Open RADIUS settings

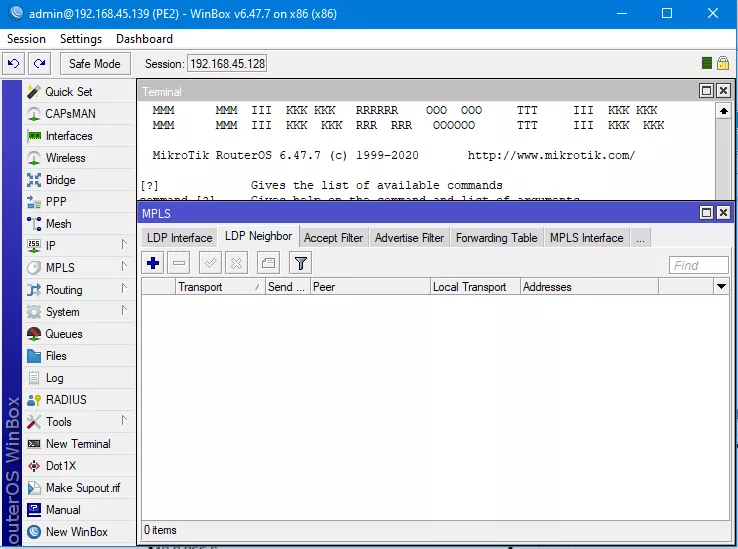tap(79, 400)
